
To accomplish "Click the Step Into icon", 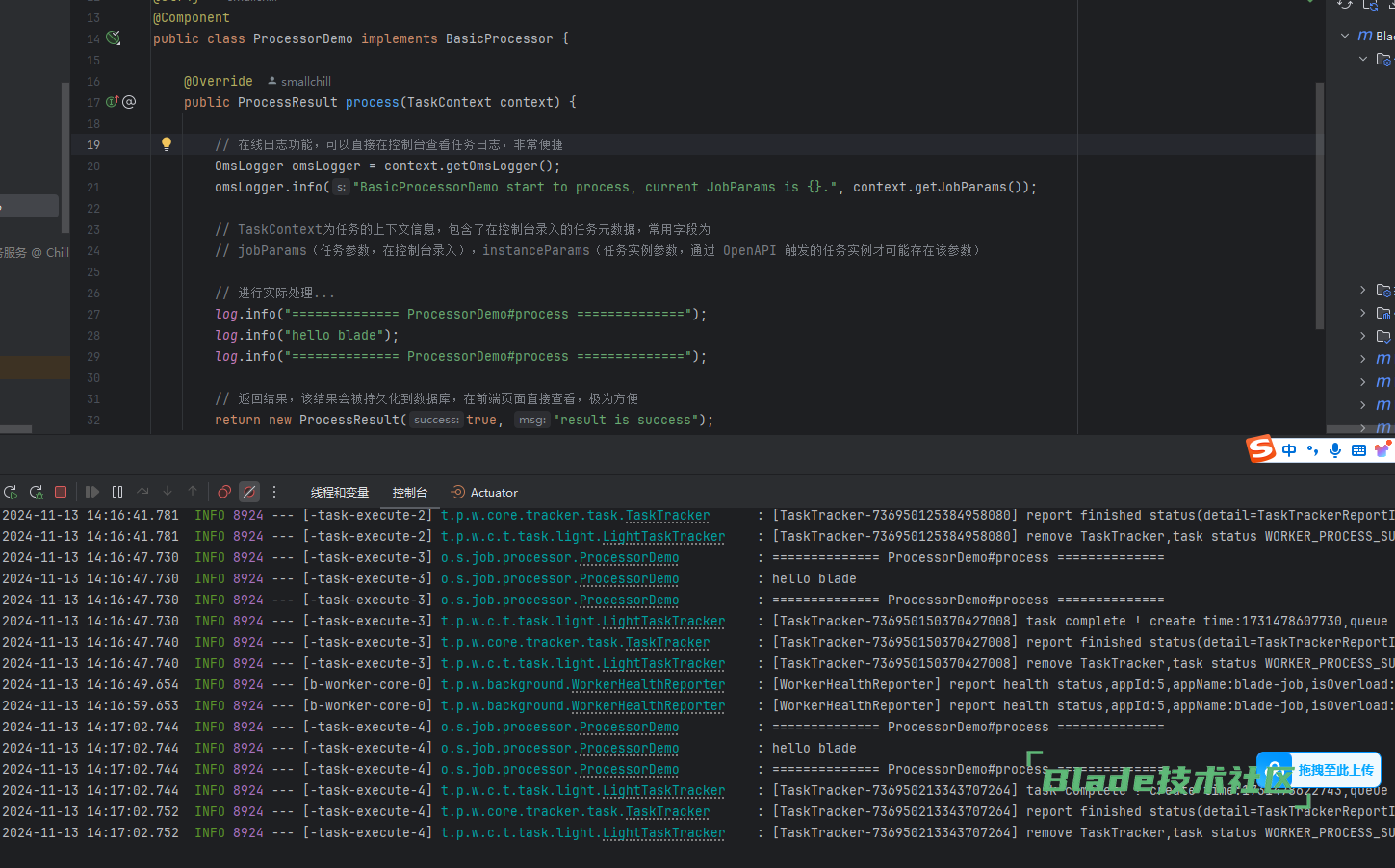I will coord(168,492).
